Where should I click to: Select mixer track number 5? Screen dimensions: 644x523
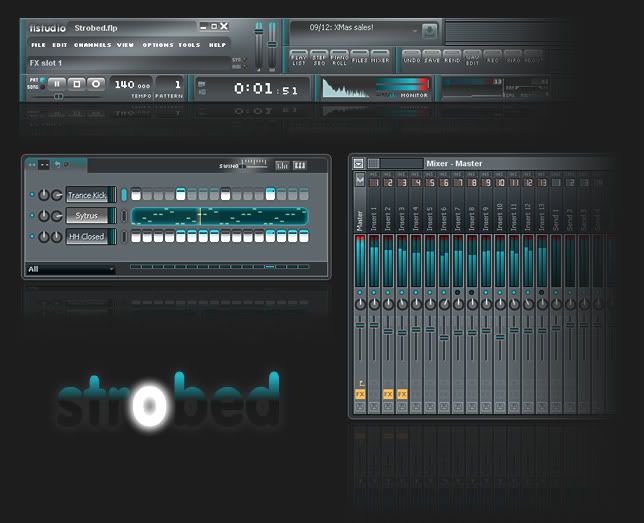coord(430,182)
